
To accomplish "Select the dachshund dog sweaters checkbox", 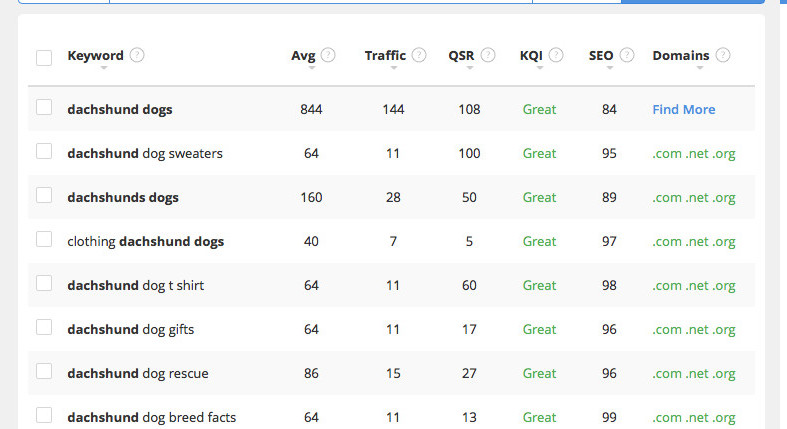I will point(44,151).
